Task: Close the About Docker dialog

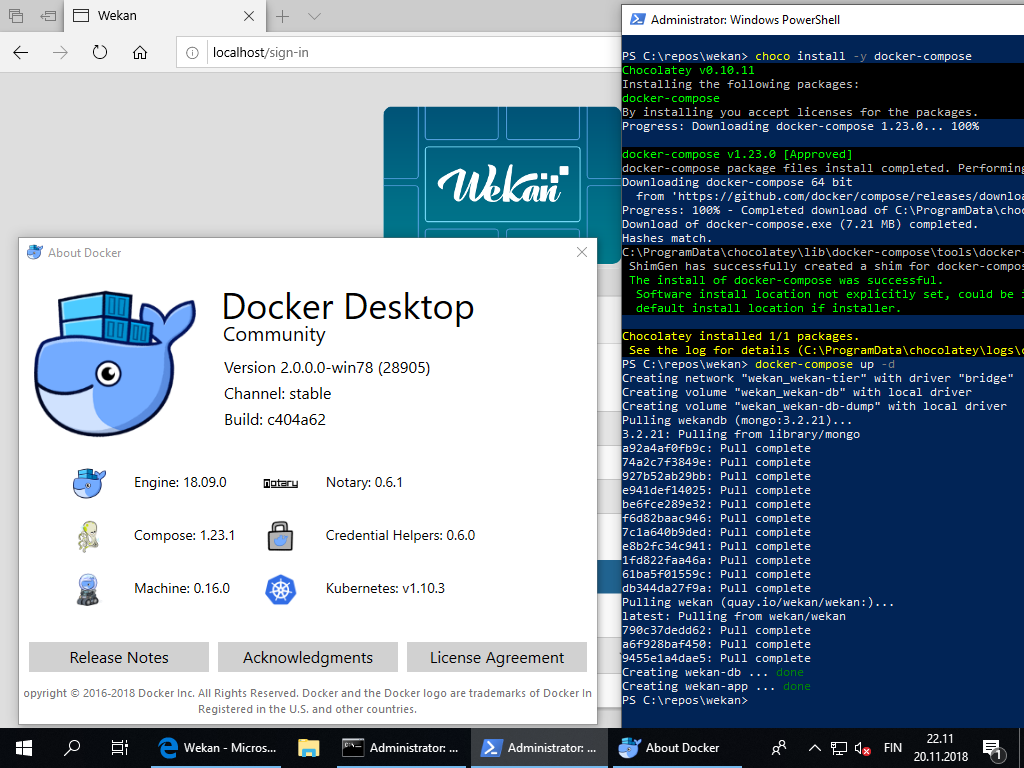Action: [581, 253]
